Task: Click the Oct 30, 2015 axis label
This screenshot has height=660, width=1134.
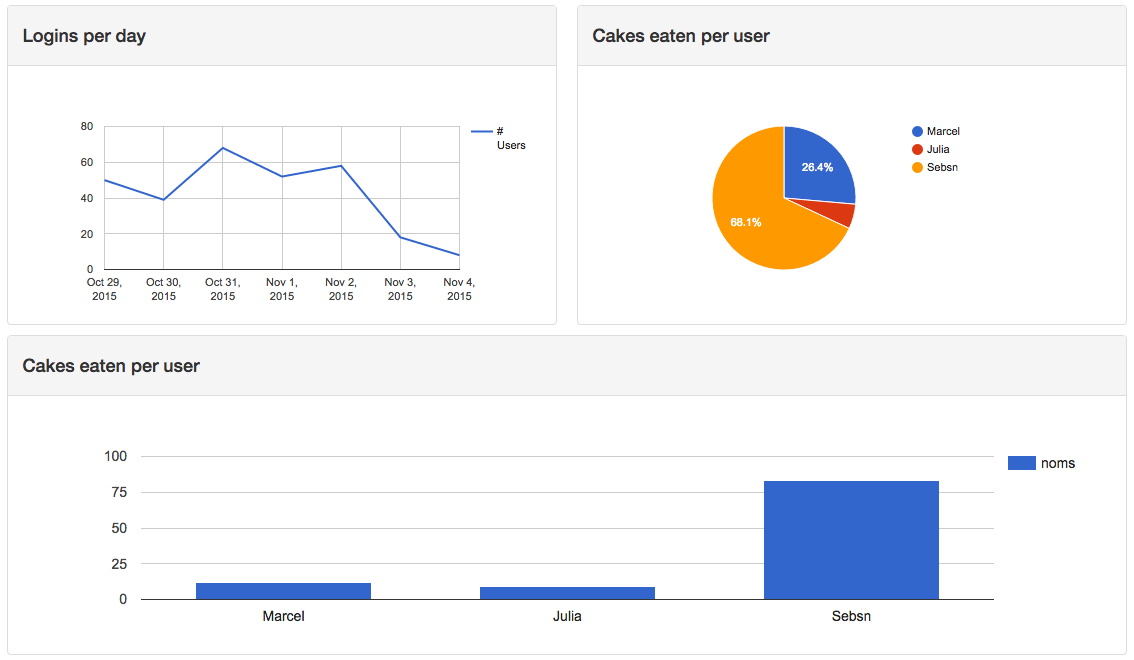Action: [163, 289]
